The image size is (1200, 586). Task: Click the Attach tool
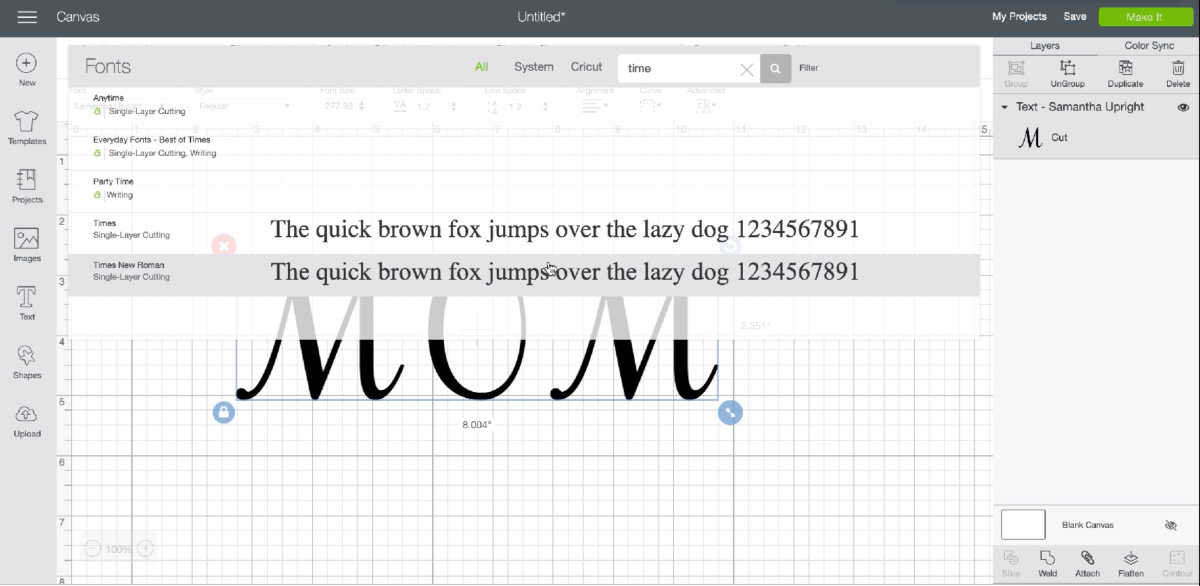[1087, 563]
